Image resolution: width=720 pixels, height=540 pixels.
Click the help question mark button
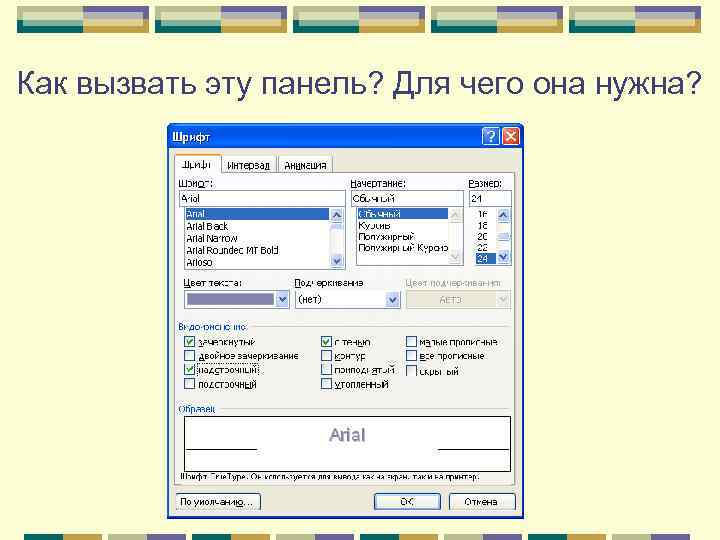pyautogui.click(x=490, y=136)
